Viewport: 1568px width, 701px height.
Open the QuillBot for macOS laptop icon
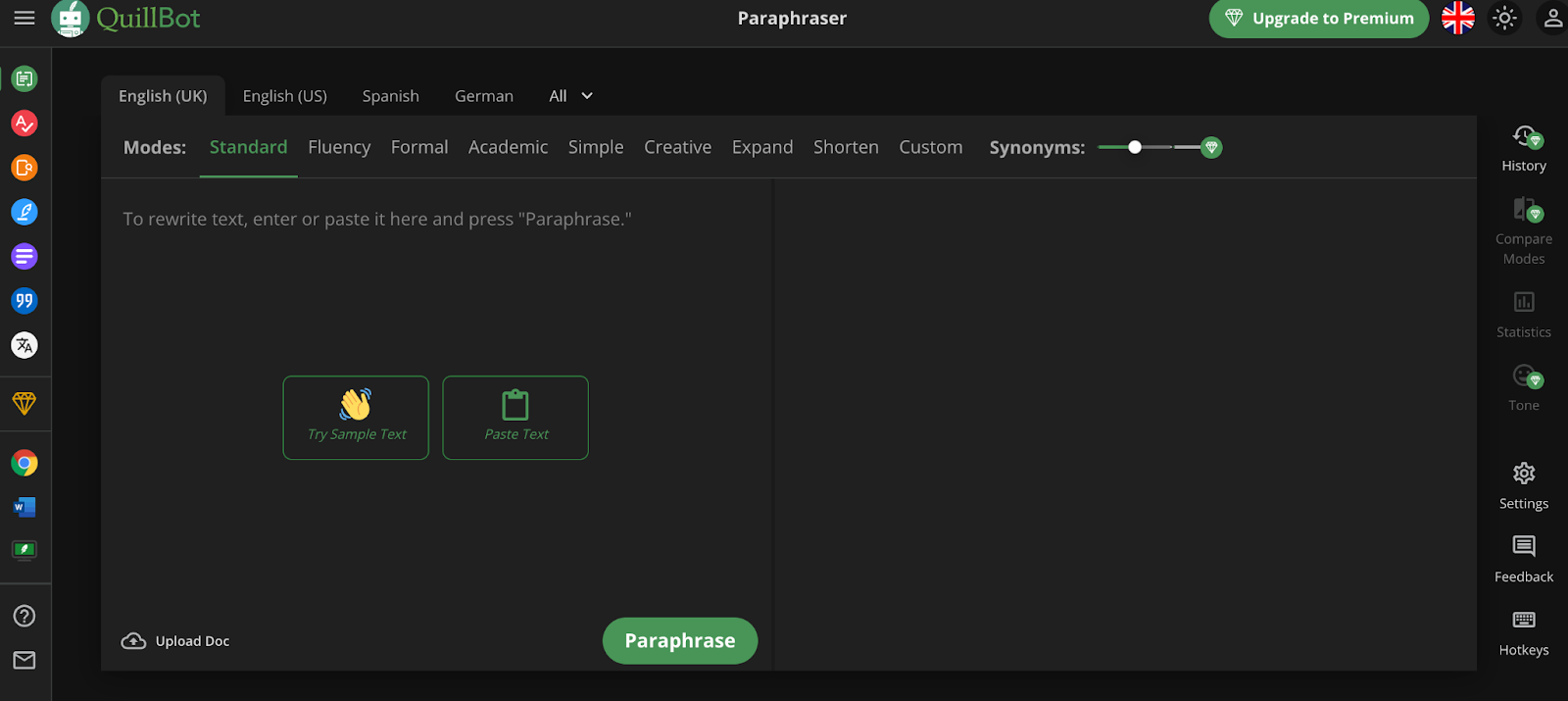(x=24, y=550)
